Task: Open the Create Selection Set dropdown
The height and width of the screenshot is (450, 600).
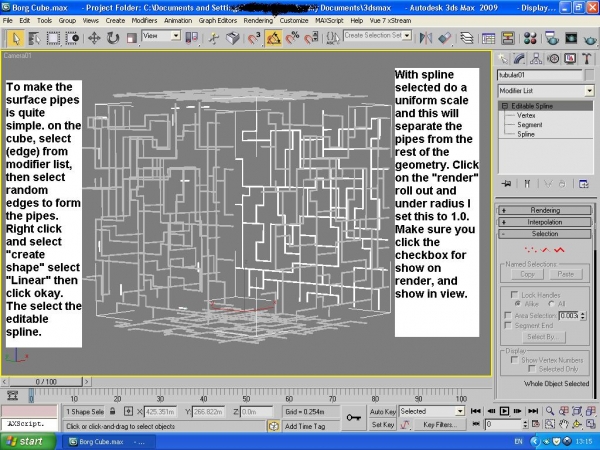Action: coord(407,36)
